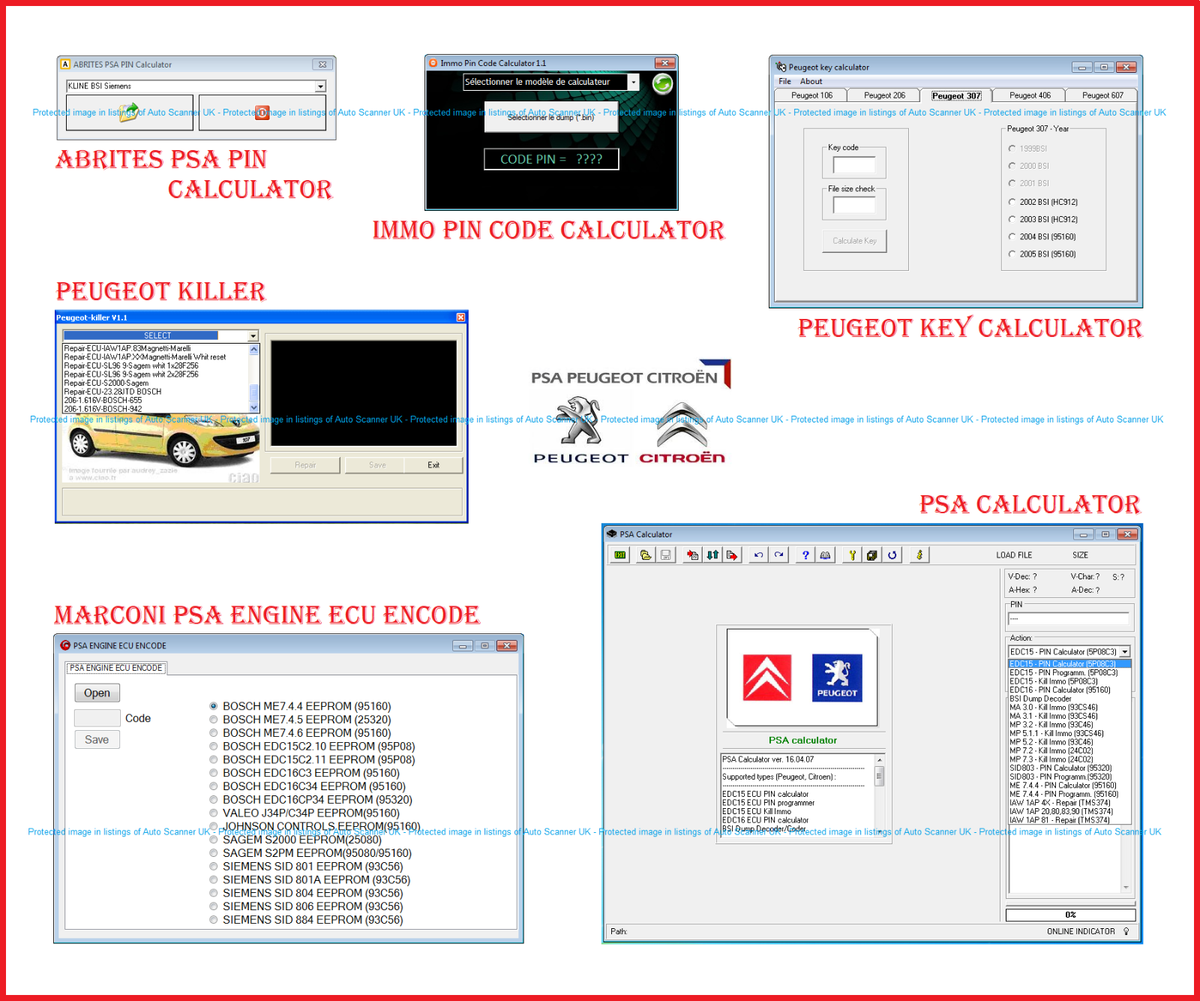The height and width of the screenshot is (1001, 1200).
Task: Click the Calculate Key button
Action: tap(853, 240)
